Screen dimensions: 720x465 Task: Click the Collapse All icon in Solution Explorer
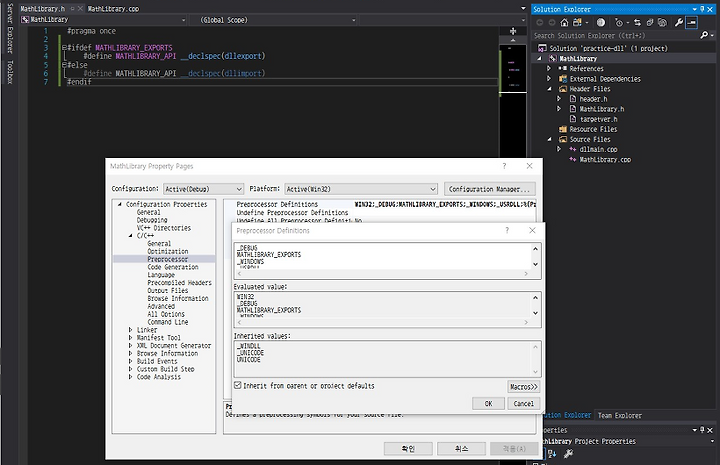coord(650,22)
